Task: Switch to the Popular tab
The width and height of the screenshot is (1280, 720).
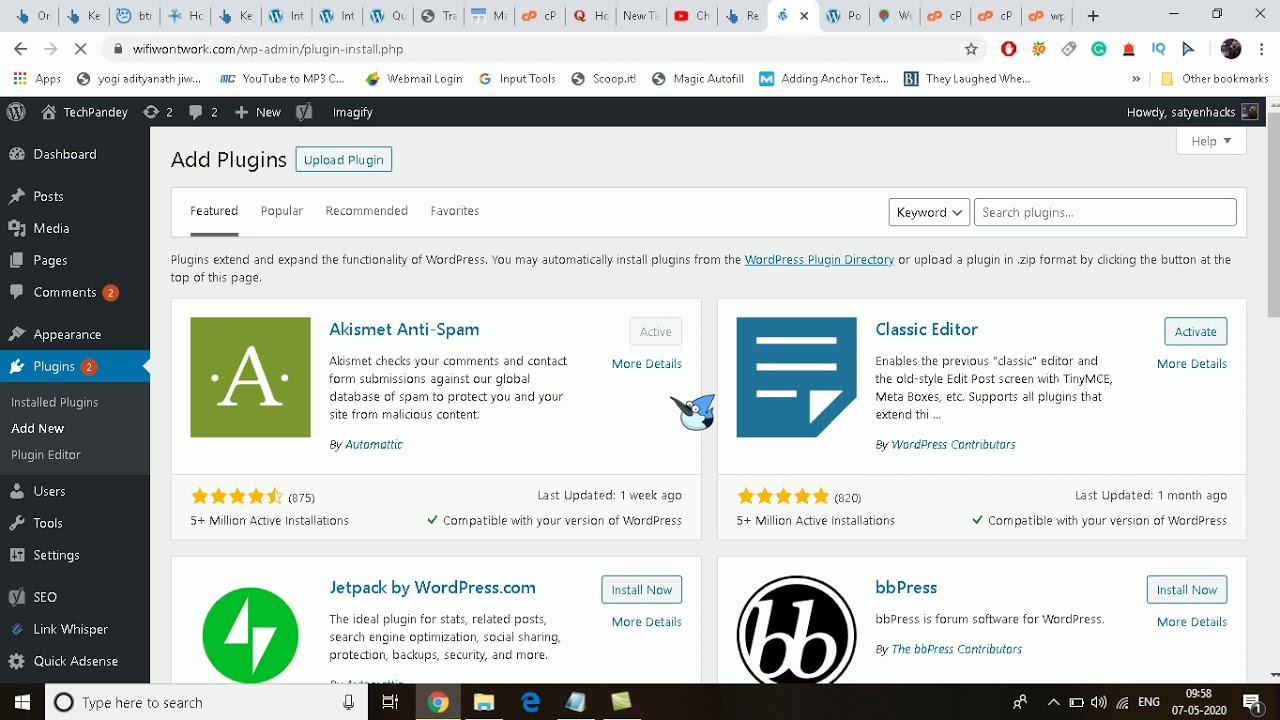Action: click(282, 211)
